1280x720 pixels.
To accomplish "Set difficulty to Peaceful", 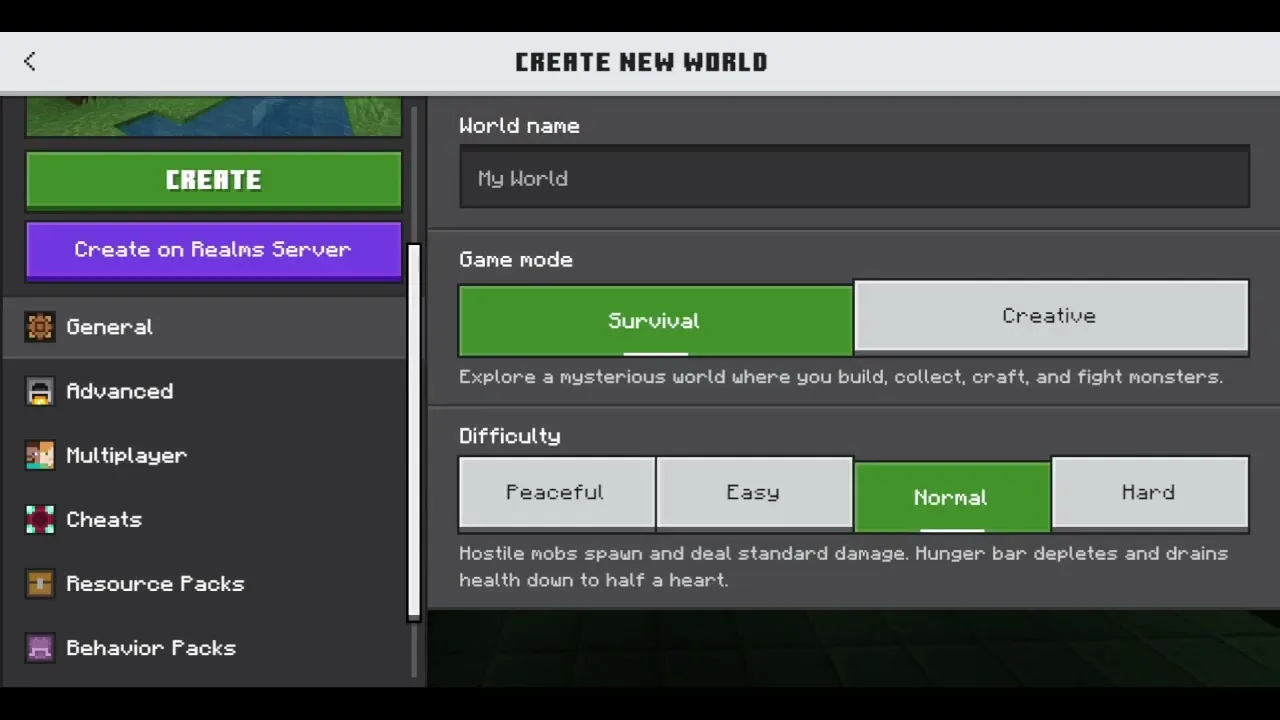I will point(556,492).
